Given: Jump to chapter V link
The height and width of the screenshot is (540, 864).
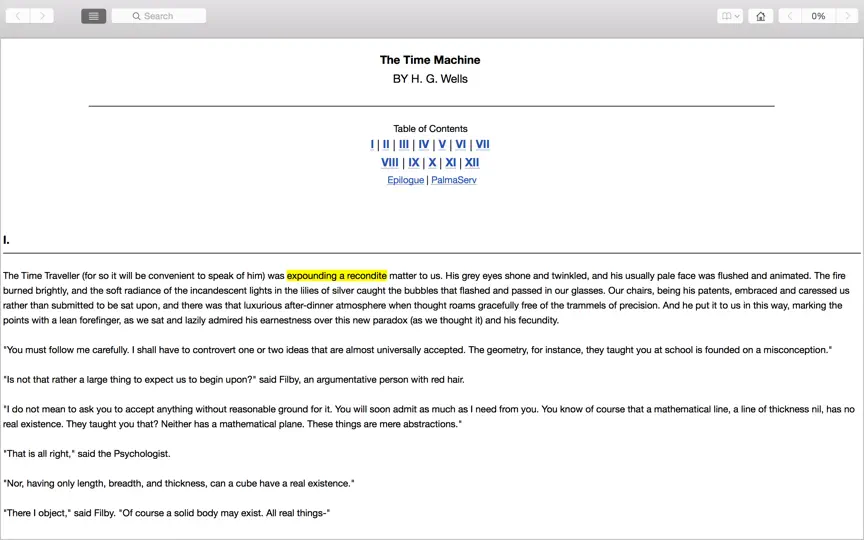Looking at the screenshot, I should [442, 144].
